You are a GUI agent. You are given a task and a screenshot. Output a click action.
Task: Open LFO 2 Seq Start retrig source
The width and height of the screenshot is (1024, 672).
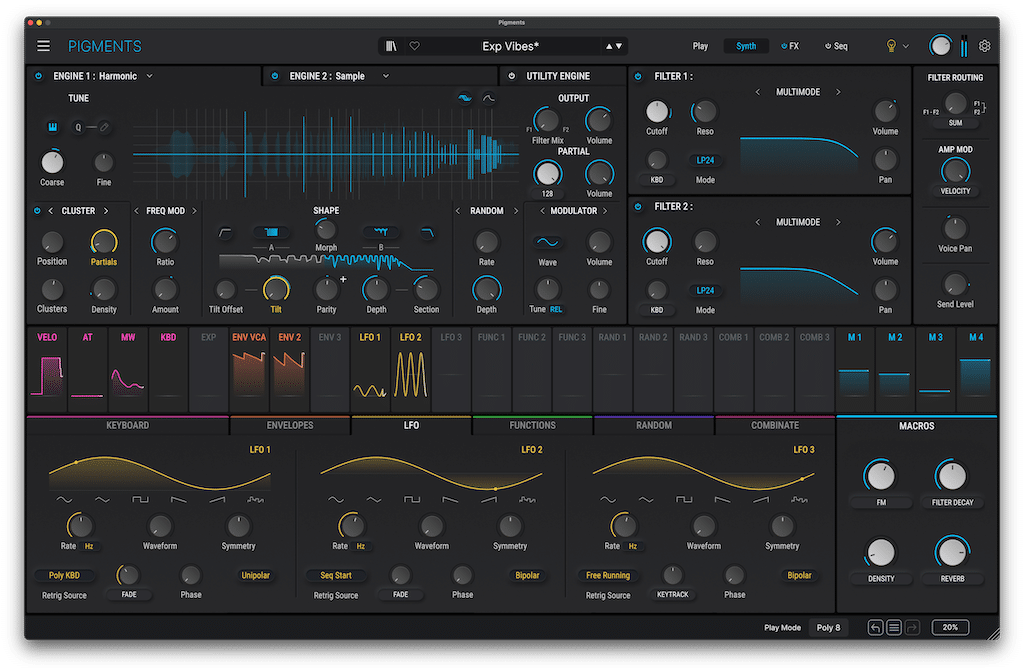pyautogui.click(x=336, y=575)
